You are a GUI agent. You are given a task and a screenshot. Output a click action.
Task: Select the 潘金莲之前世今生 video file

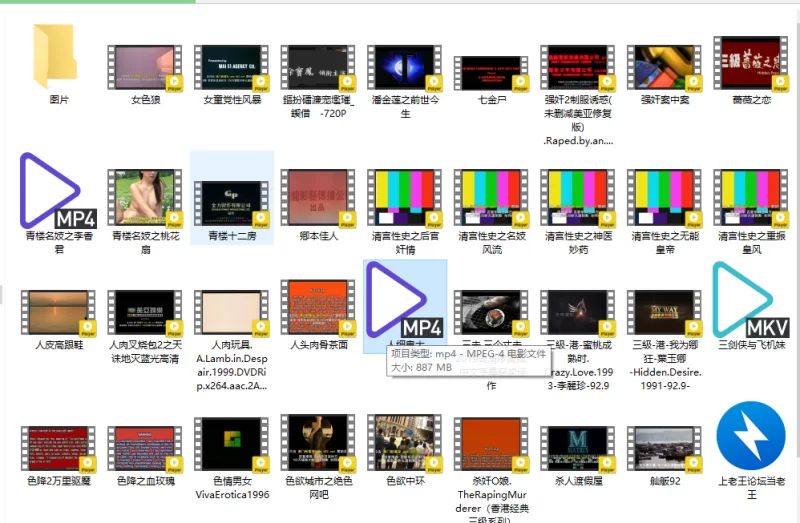click(x=405, y=68)
